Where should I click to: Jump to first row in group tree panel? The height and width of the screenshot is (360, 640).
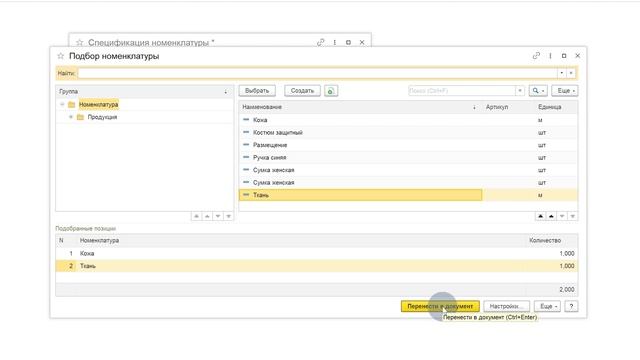tap(196, 216)
